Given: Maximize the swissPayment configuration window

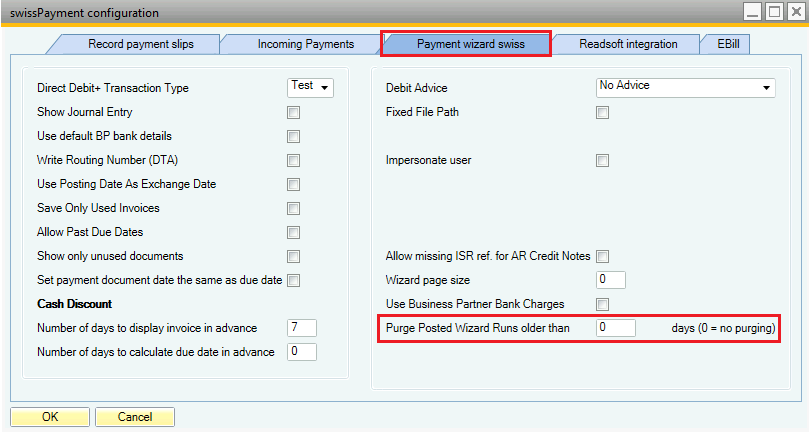Looking at the screenshot, I should [x=774, y=12].
